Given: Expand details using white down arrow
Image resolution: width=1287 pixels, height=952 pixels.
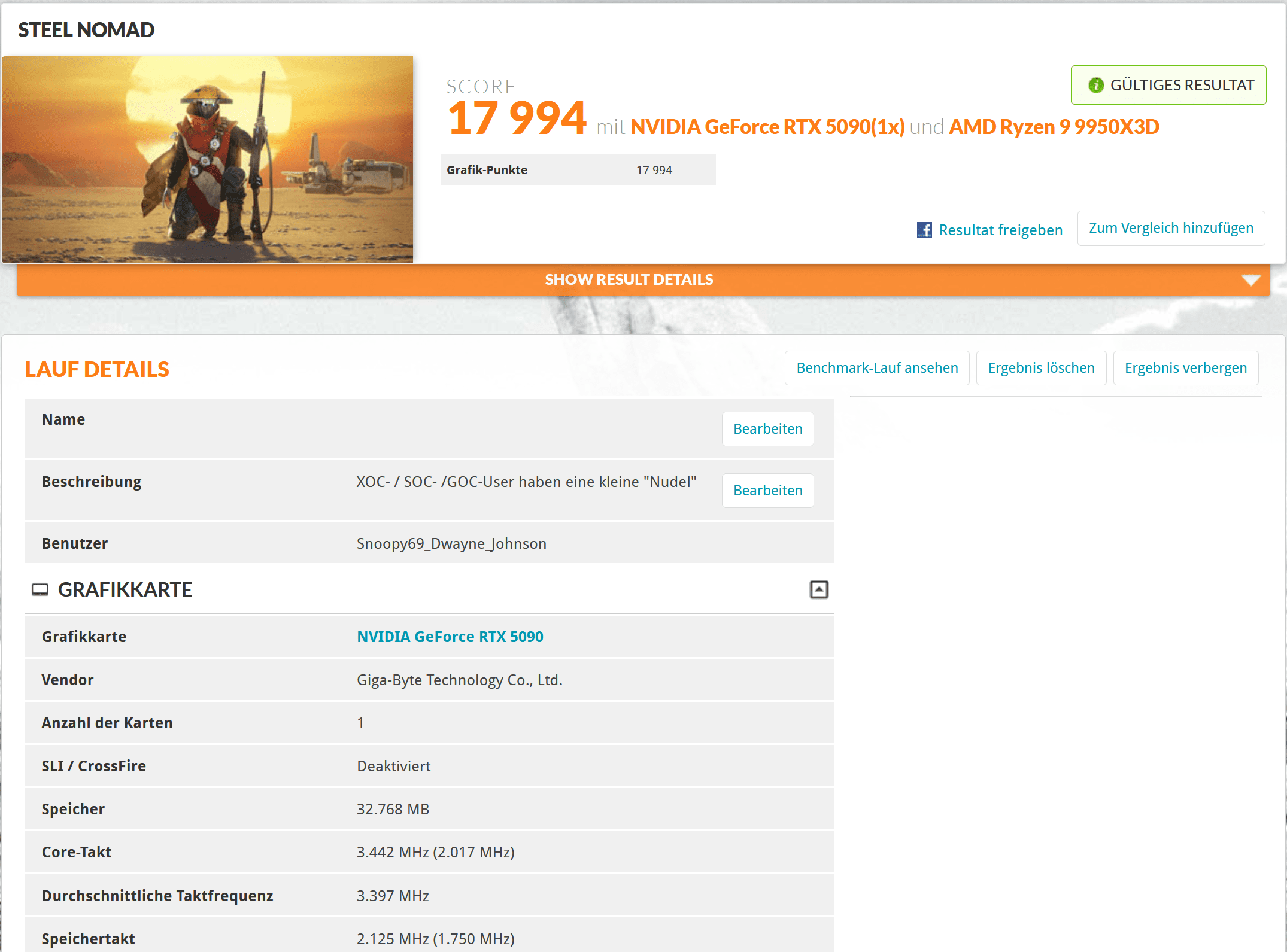Looking at the screenshot, I should coord(1250,280).
